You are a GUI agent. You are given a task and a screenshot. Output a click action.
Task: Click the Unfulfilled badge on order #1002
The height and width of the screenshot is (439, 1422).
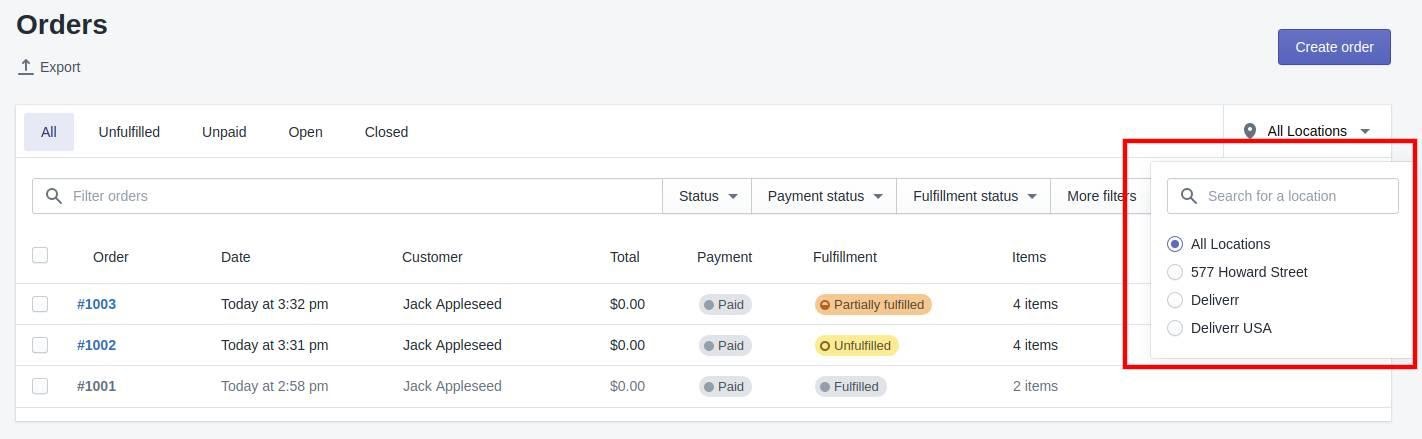[856, 345]
